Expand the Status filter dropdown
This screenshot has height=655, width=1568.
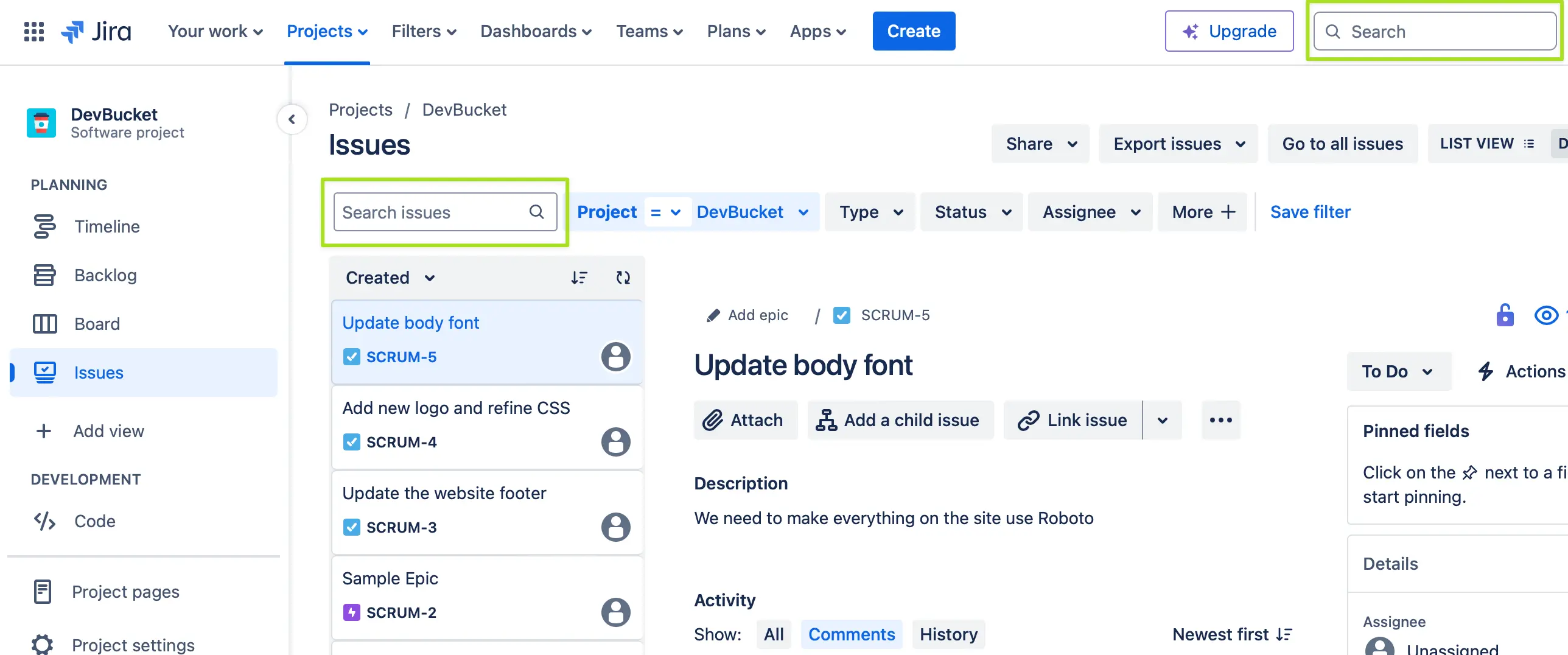pyautogui.click(x=972, y=212)
